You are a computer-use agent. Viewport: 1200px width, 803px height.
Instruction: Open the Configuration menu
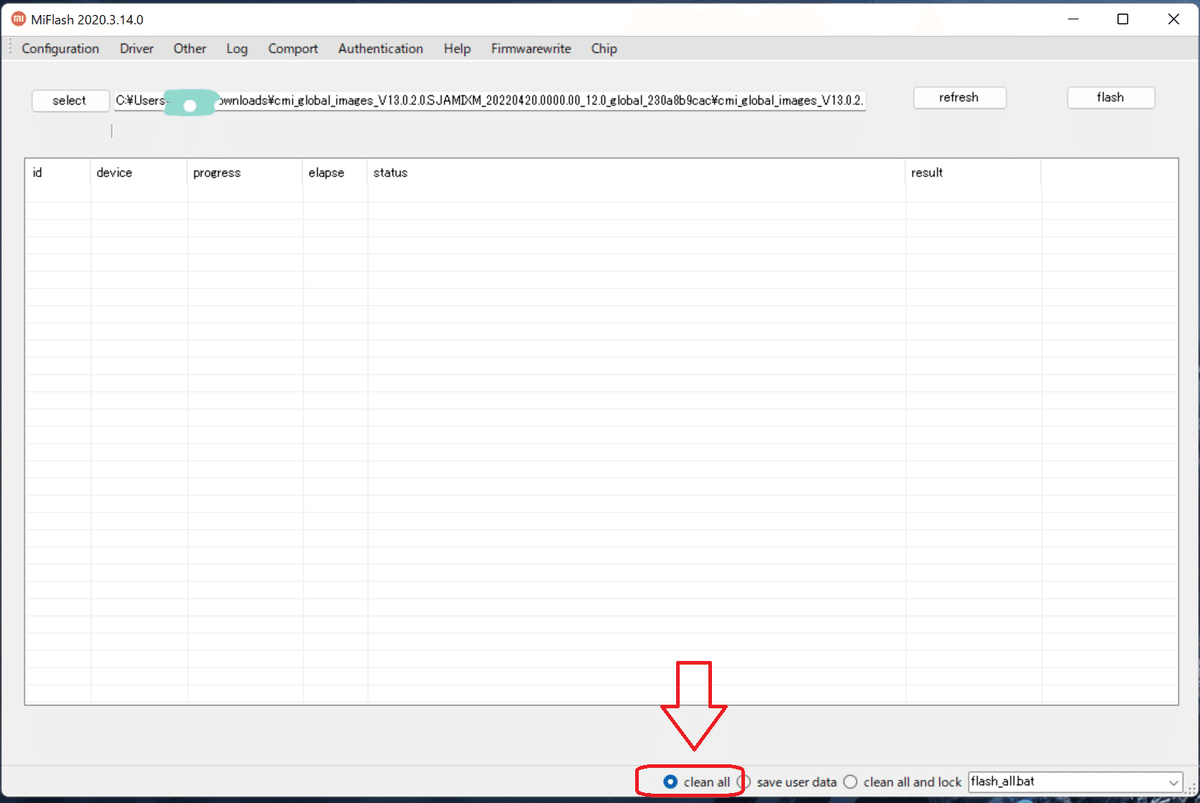tap(60, 48)
